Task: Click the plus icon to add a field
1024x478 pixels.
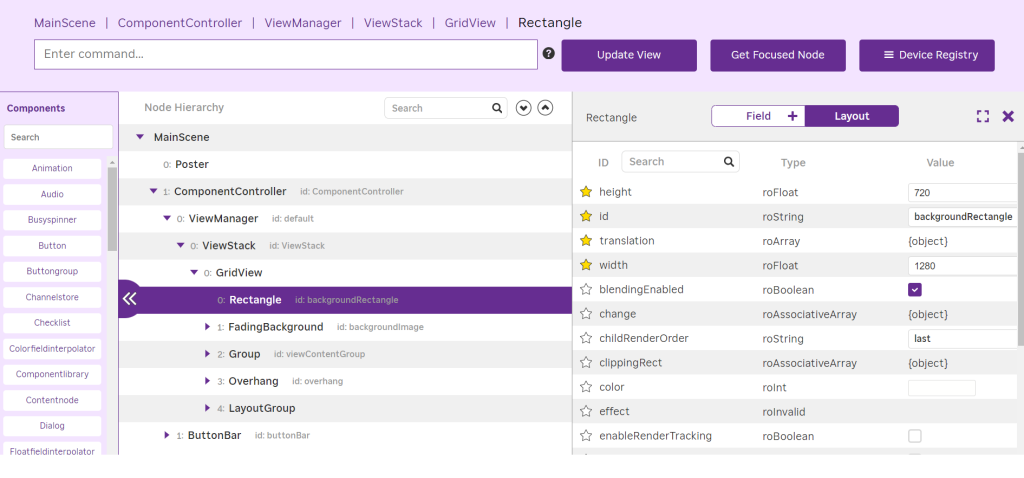Action: coord(793,116)
